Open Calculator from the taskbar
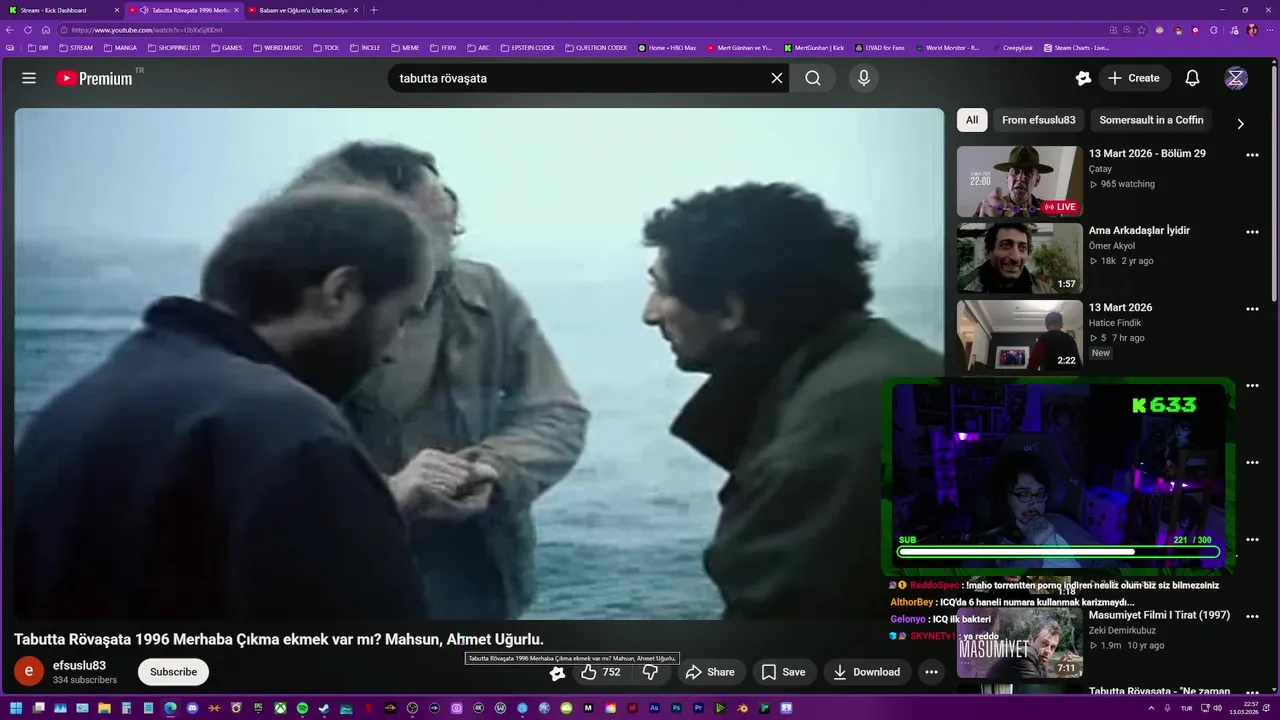 (x=126, y=708)
